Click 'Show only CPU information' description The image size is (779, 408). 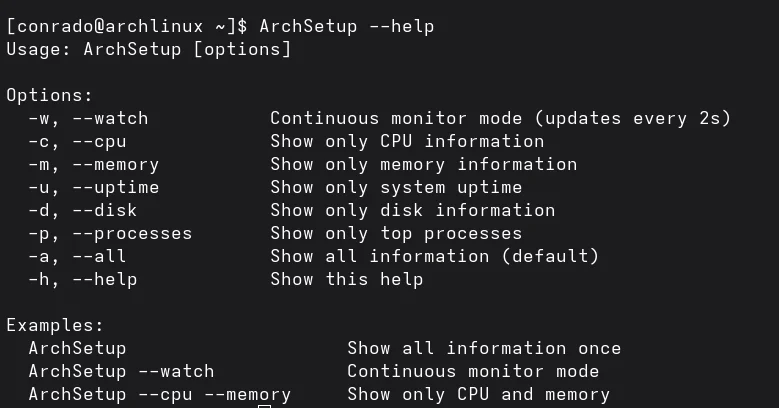coord(407,141)
